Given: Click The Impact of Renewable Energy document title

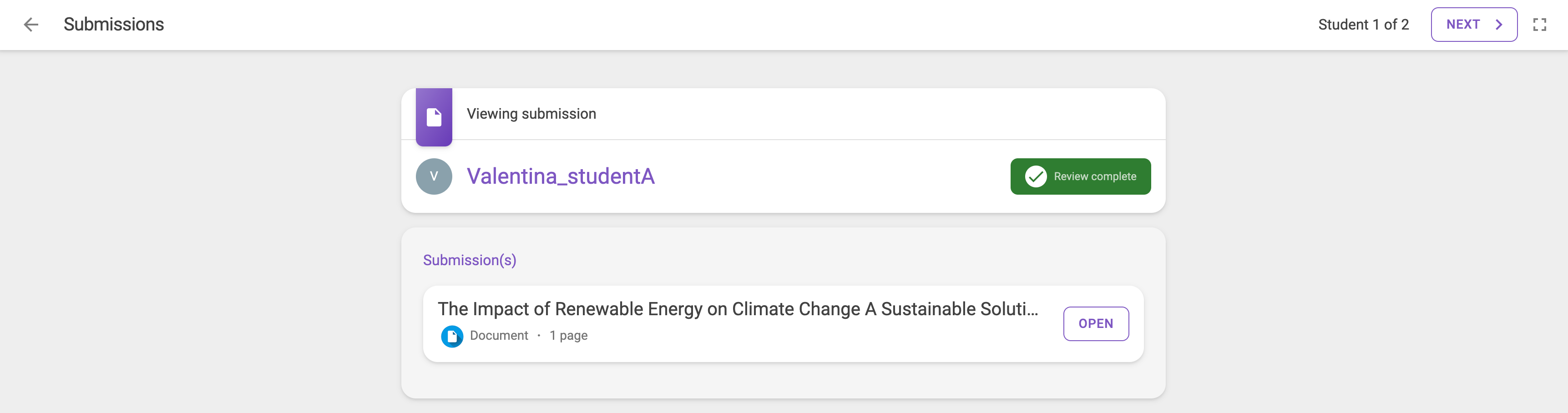Looking at the screenshot, I should point(738,309).
